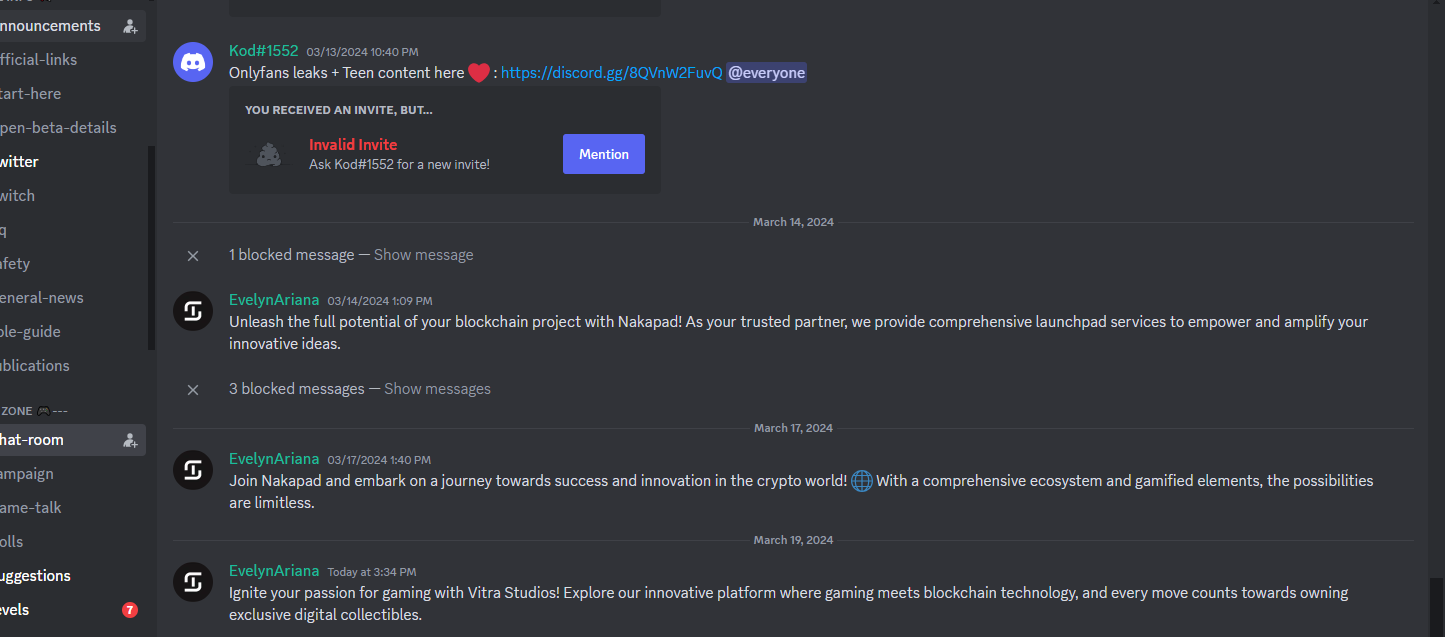Select the X icon beside 1 blocked message
1445x637 pixels.
[193, 255]
